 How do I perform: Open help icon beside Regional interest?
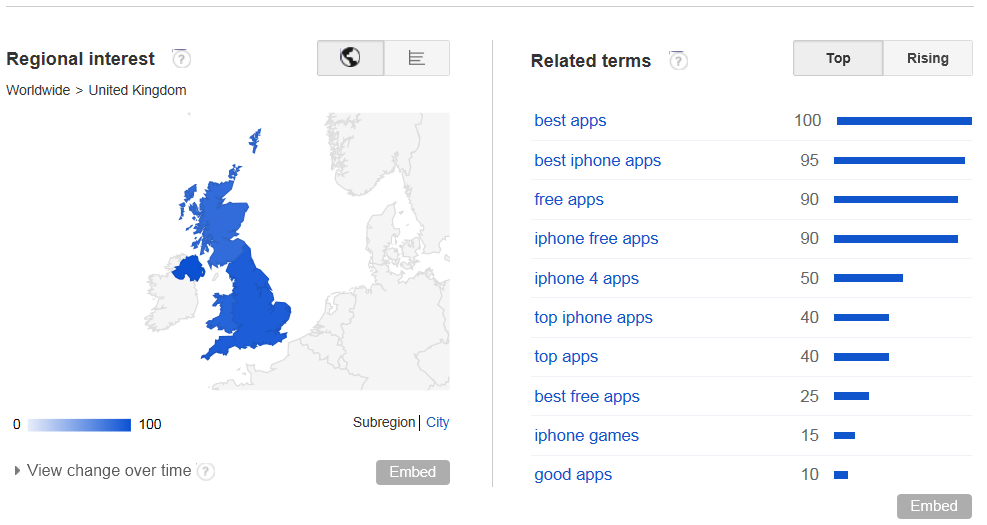click(181, 59)
